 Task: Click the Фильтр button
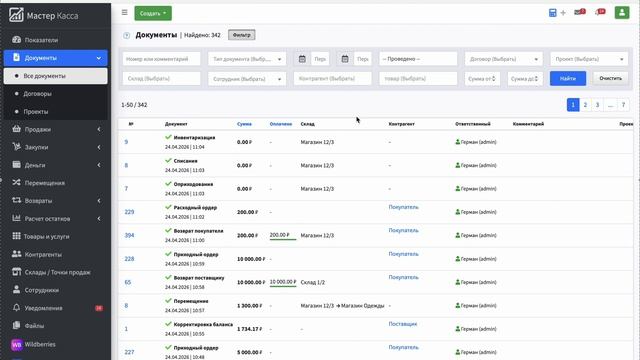(x=242, y=35)
